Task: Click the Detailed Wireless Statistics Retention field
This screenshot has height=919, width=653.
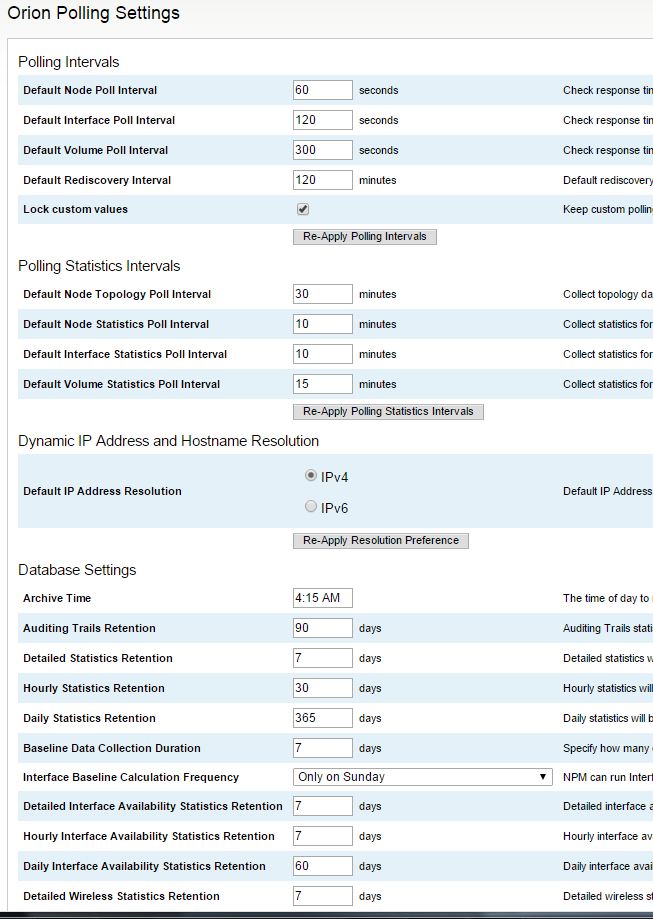Action: [x=320, y=895]
